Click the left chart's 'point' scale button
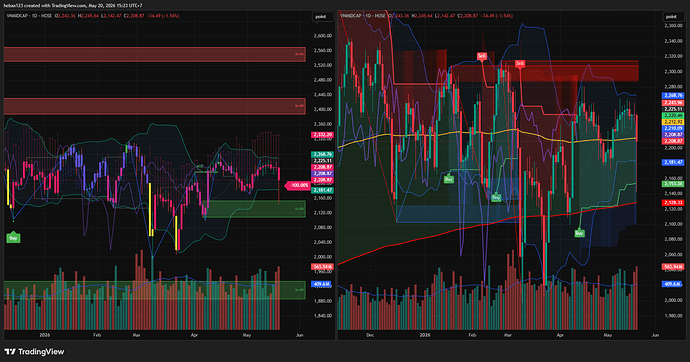 pyautogui.click(x=322, y=17)
